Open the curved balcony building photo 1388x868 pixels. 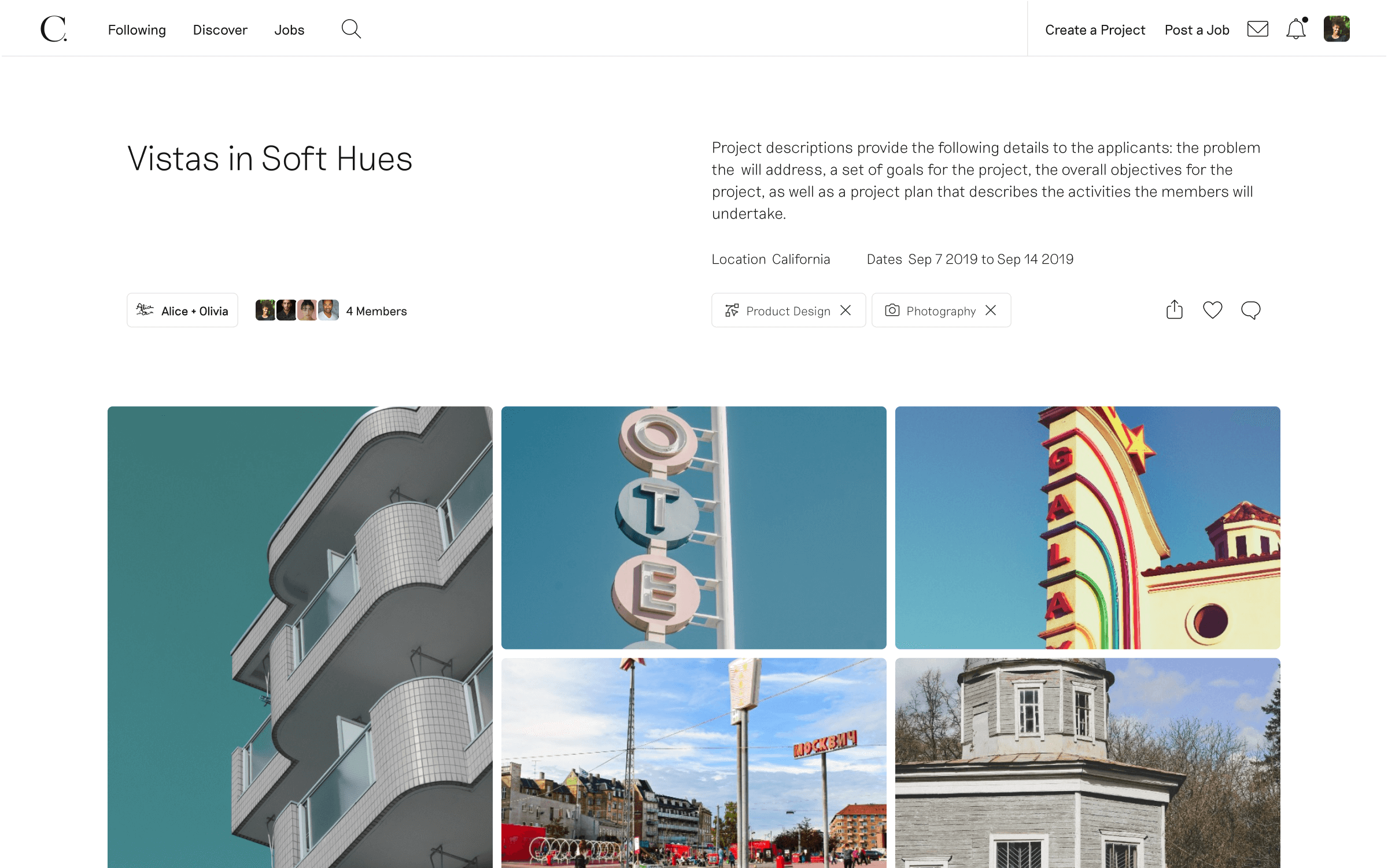(x=300, y=637)
